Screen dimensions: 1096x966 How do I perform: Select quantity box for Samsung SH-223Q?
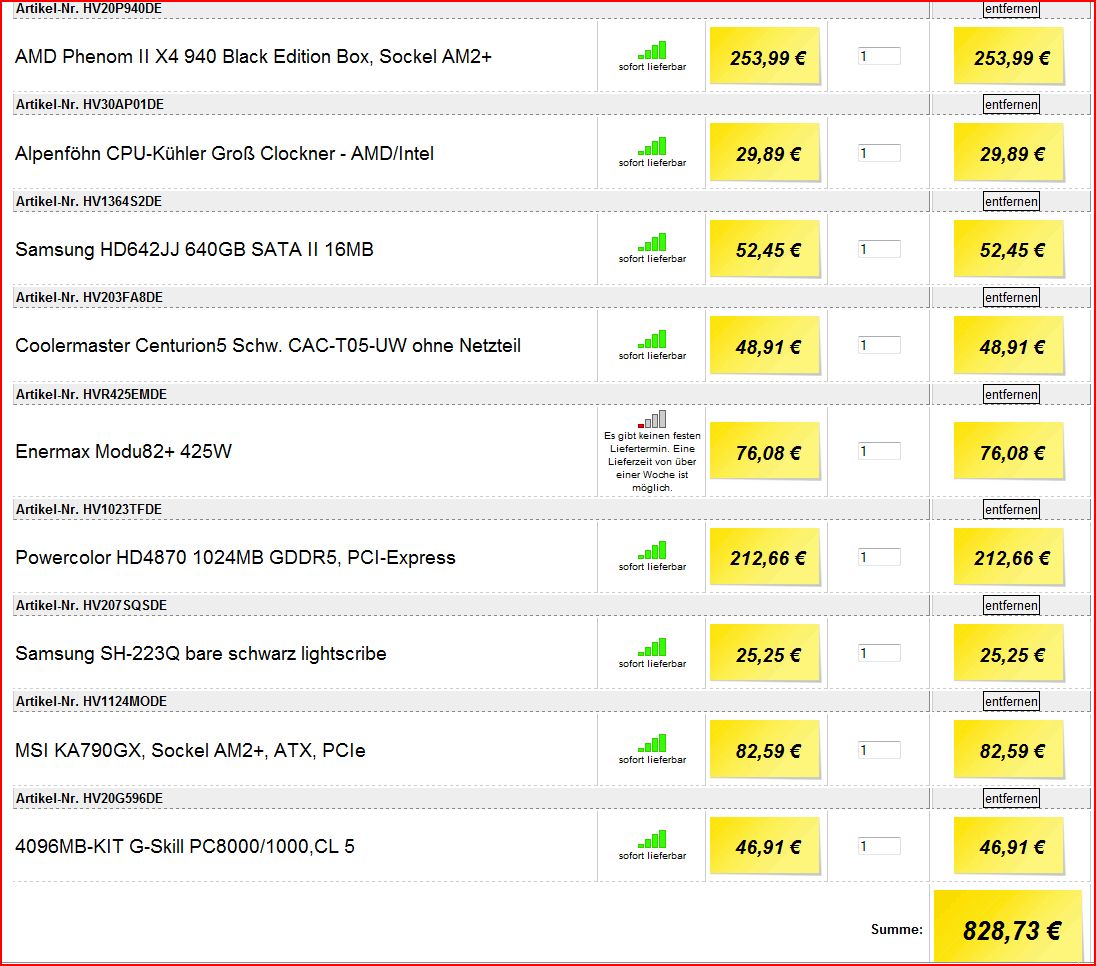tap(879, 653)
